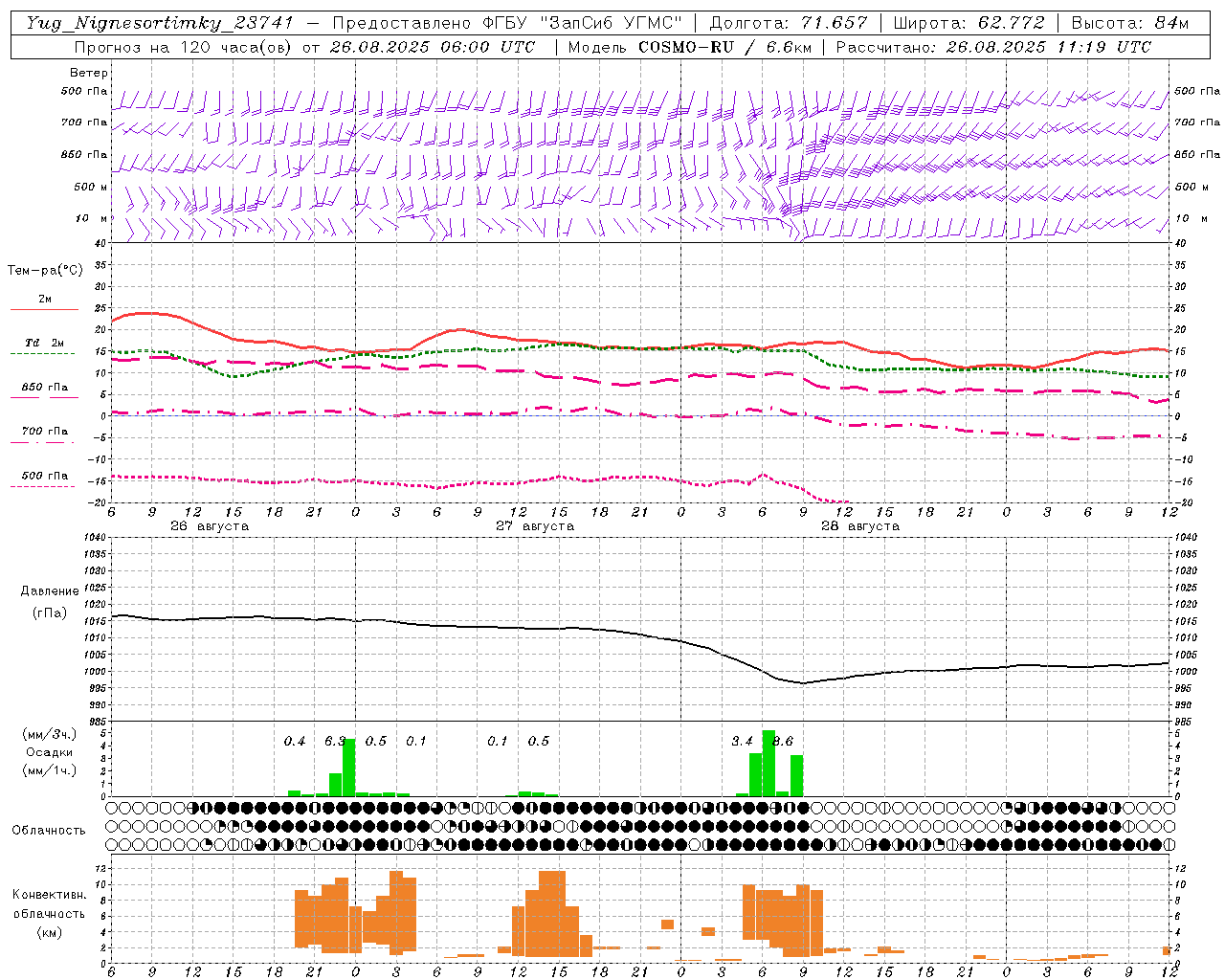Image resolution: width=1225 pixels, height=980 pixels.
Task: Click the 10 м wind level label on left
Action: click(x=91, y=219)
